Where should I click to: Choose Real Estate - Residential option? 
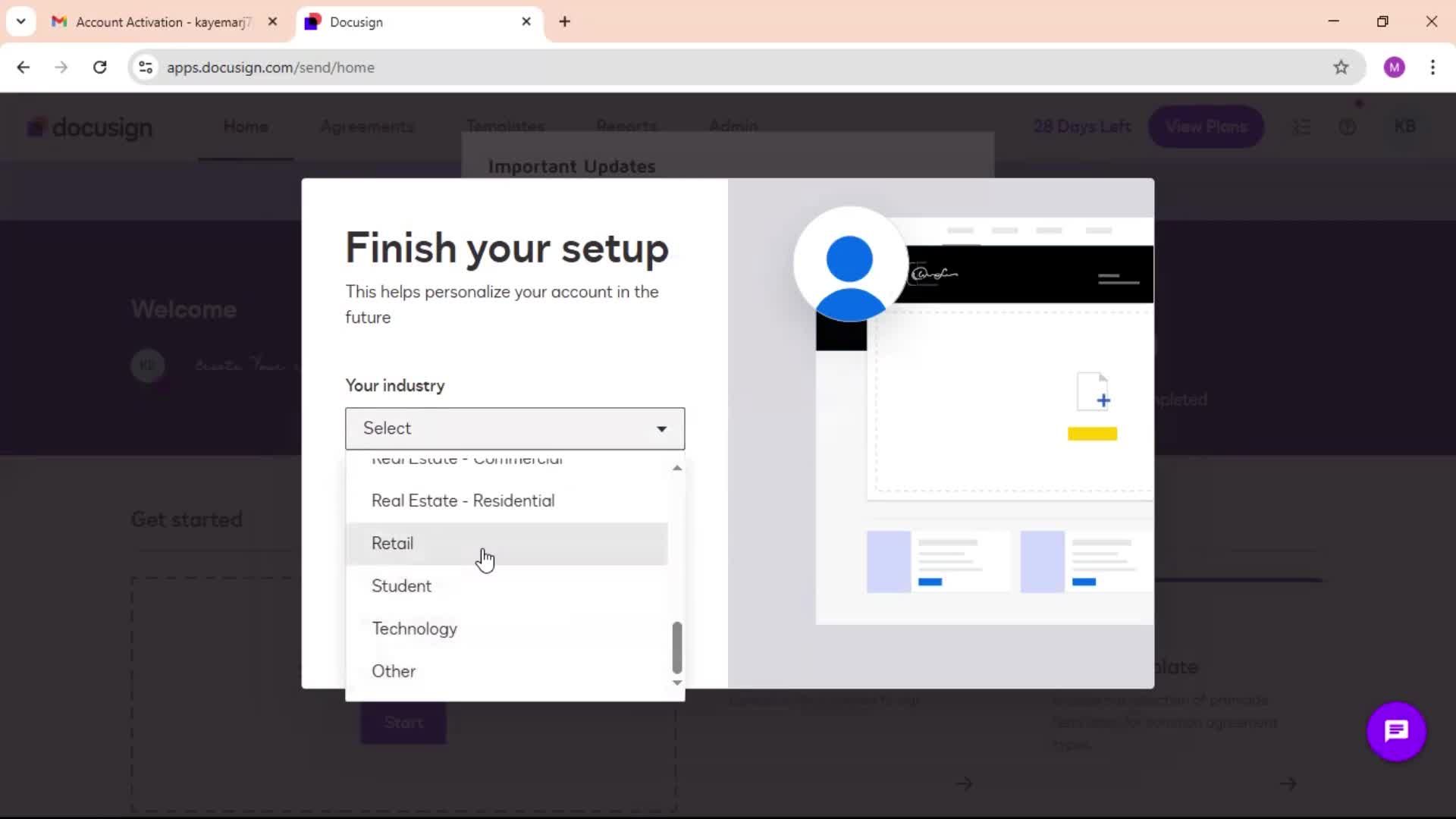(507, 500)
